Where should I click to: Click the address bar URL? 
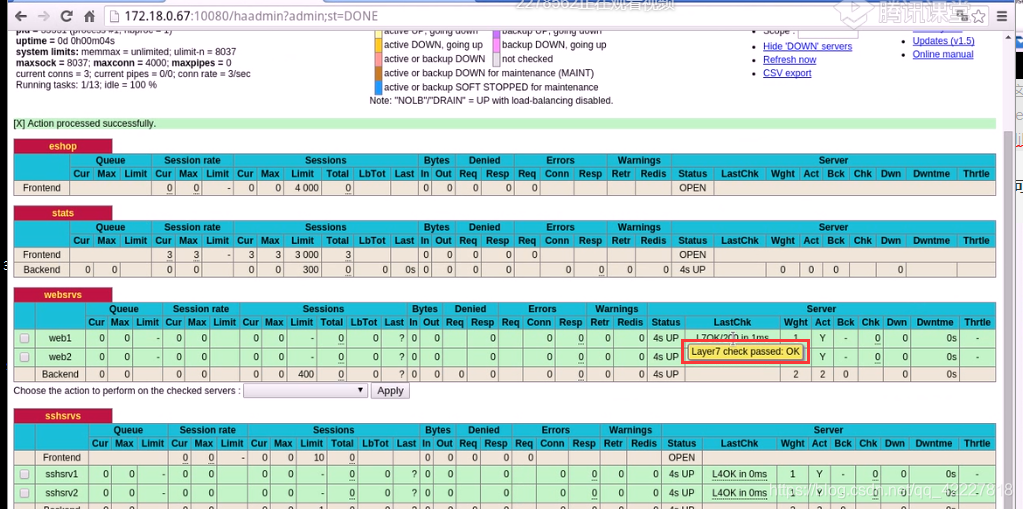click(251, 16)
